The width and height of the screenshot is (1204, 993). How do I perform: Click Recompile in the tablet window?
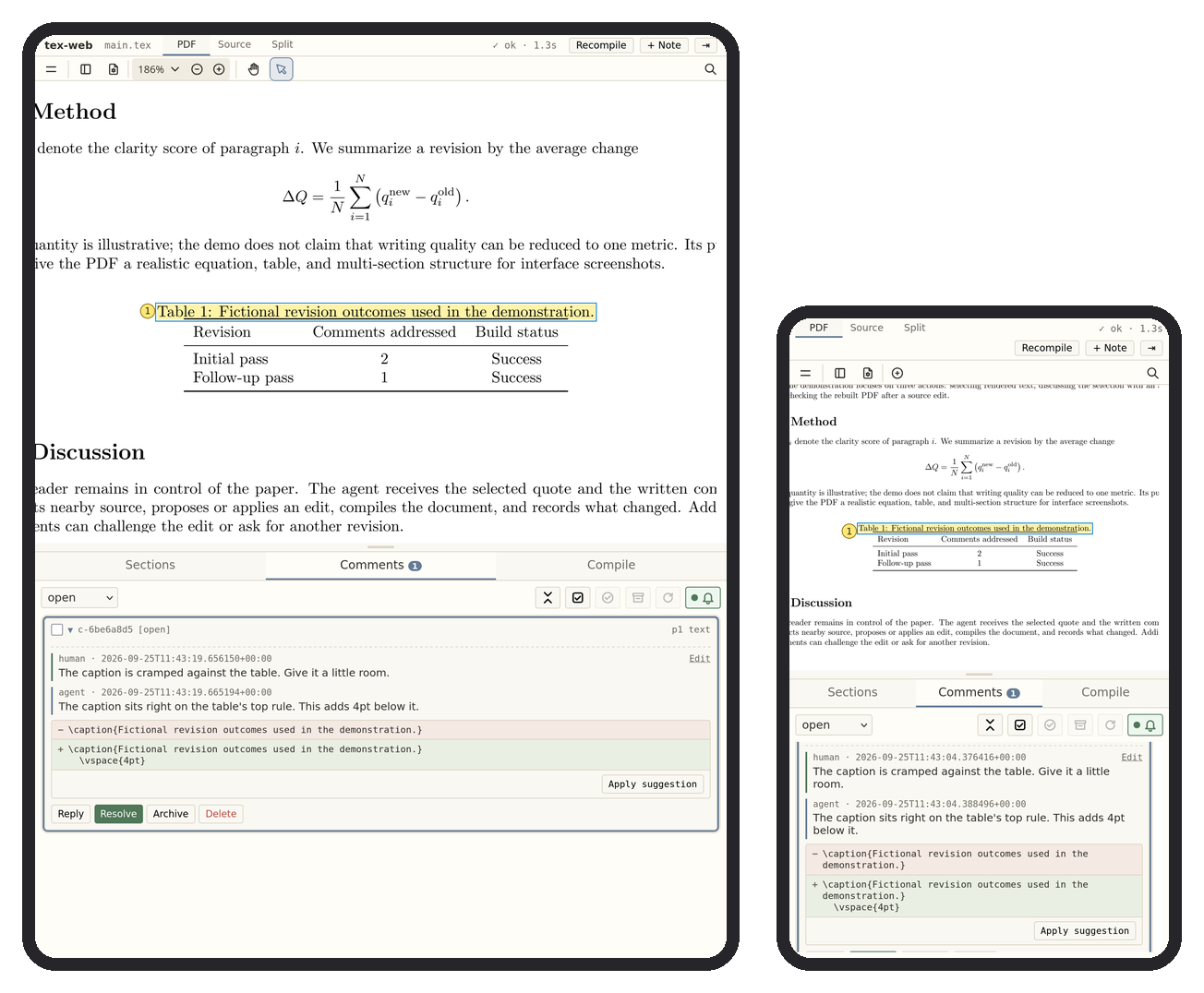(601, 45)
